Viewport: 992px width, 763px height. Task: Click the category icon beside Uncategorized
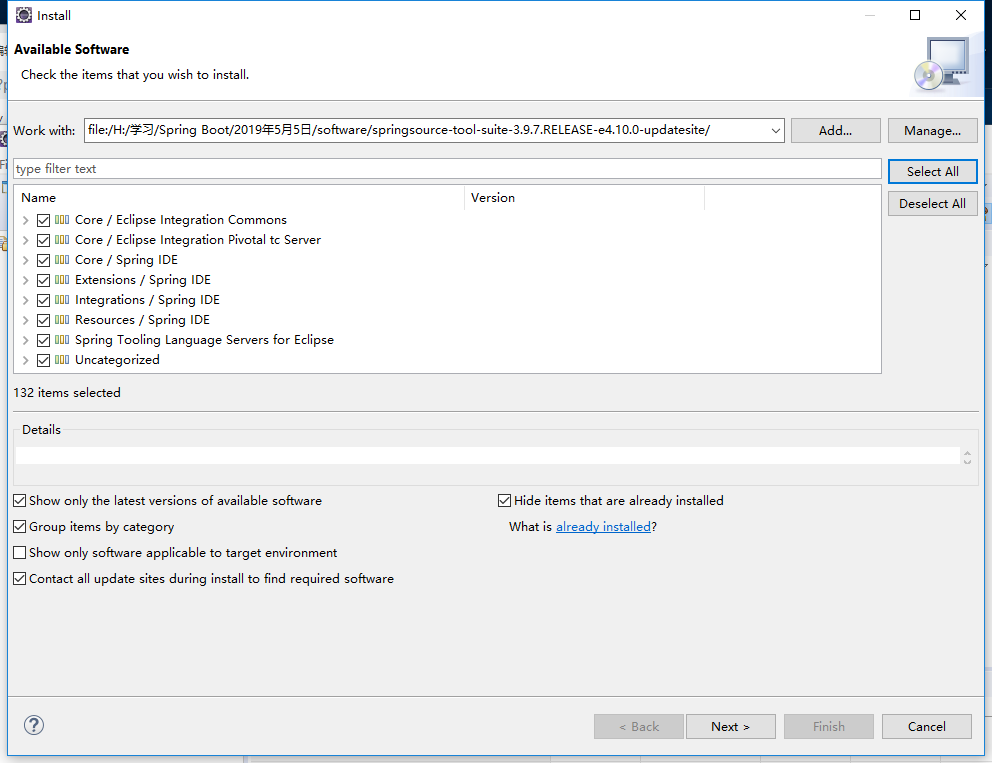(x=62, y=359)
